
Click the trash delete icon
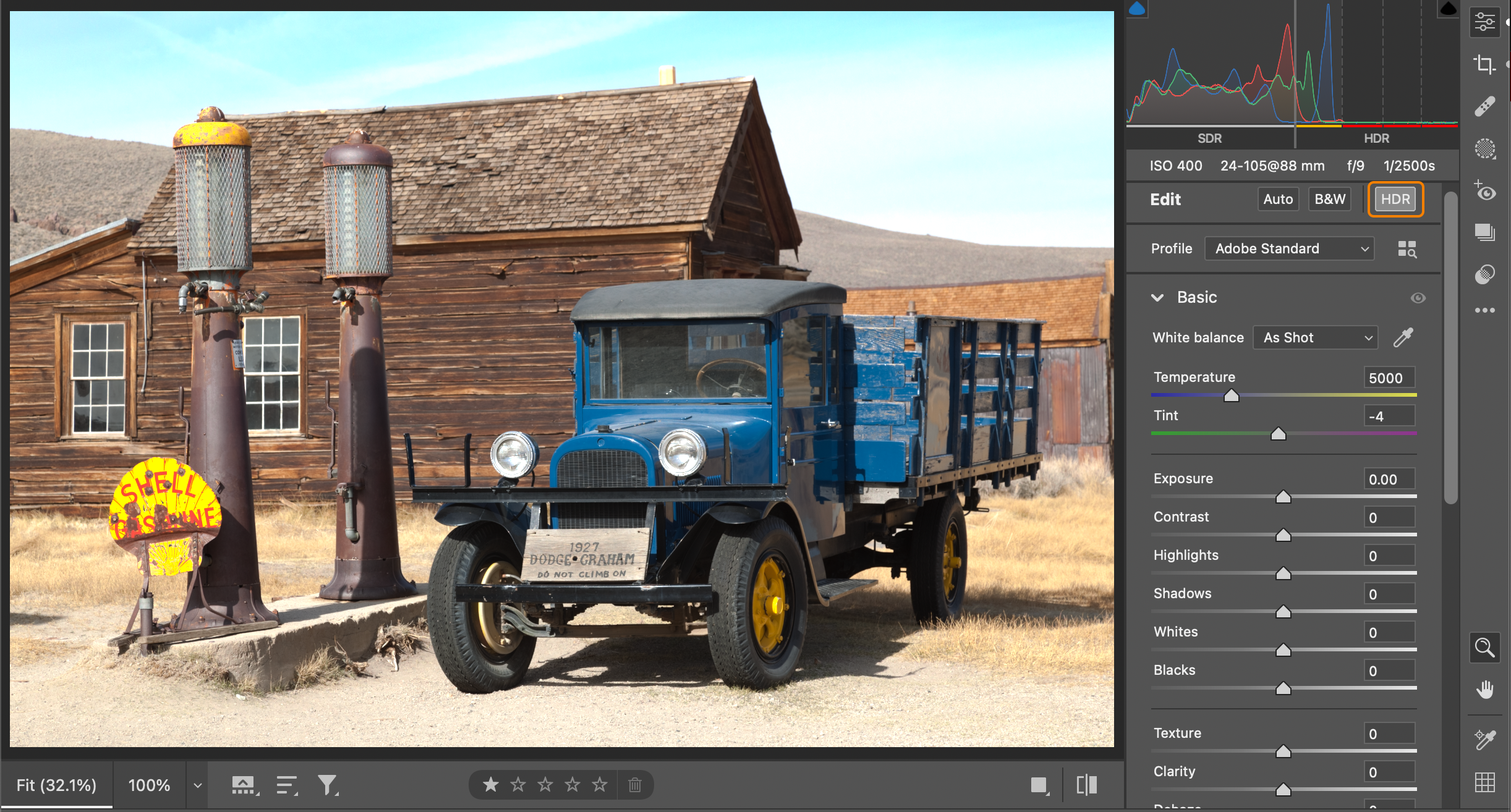pos(634,785)
